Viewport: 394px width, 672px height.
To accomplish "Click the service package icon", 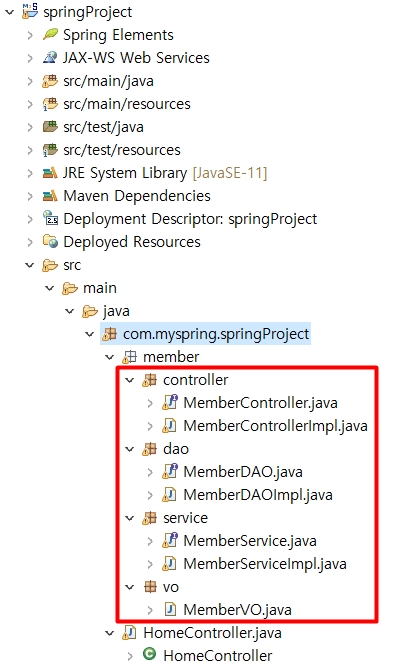I will tap(149, 518).
